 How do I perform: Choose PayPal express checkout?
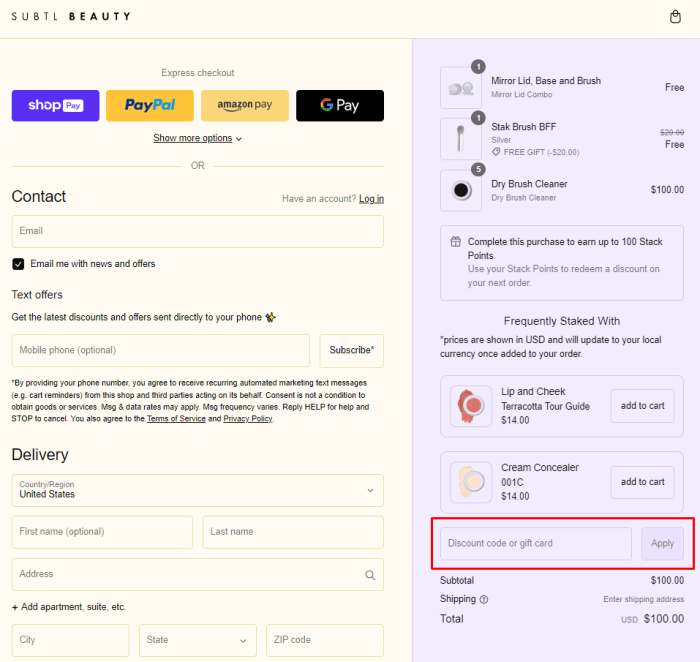pyautogui.click(x=150, y=105)
